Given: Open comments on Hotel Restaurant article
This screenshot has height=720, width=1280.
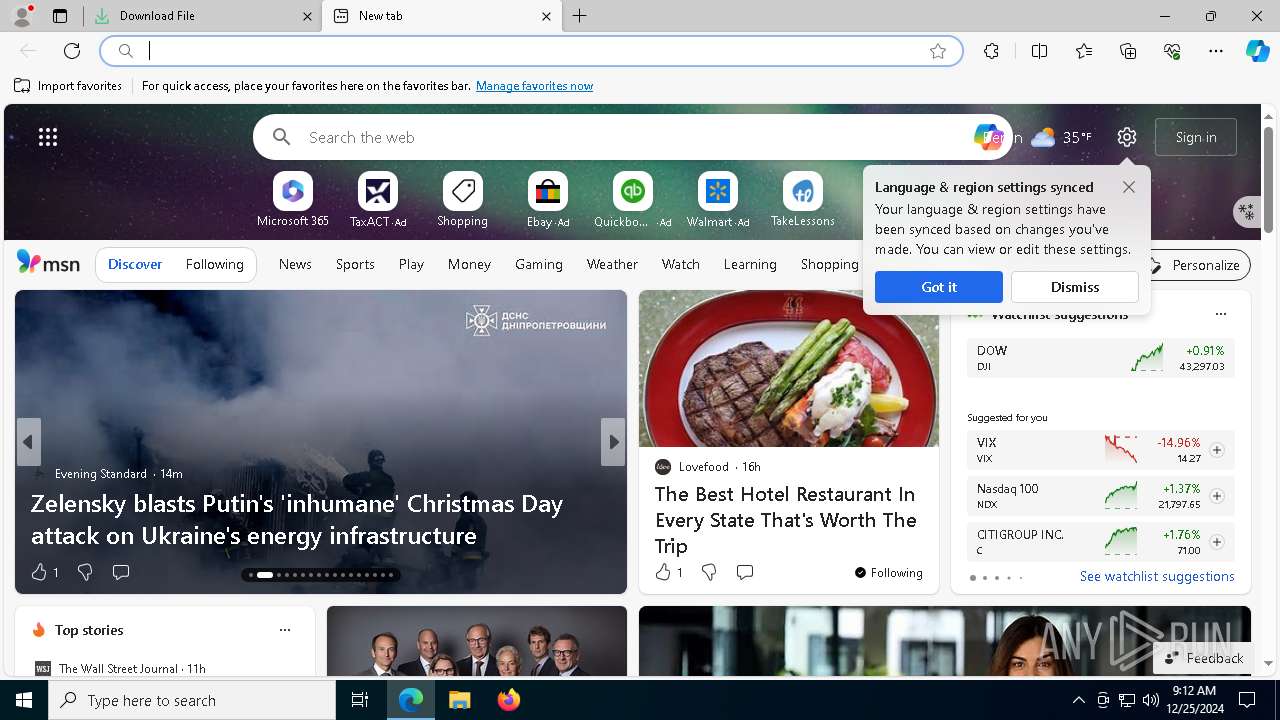Looking at the screenshot, I should pyautogui.click(x=745, y=572).
